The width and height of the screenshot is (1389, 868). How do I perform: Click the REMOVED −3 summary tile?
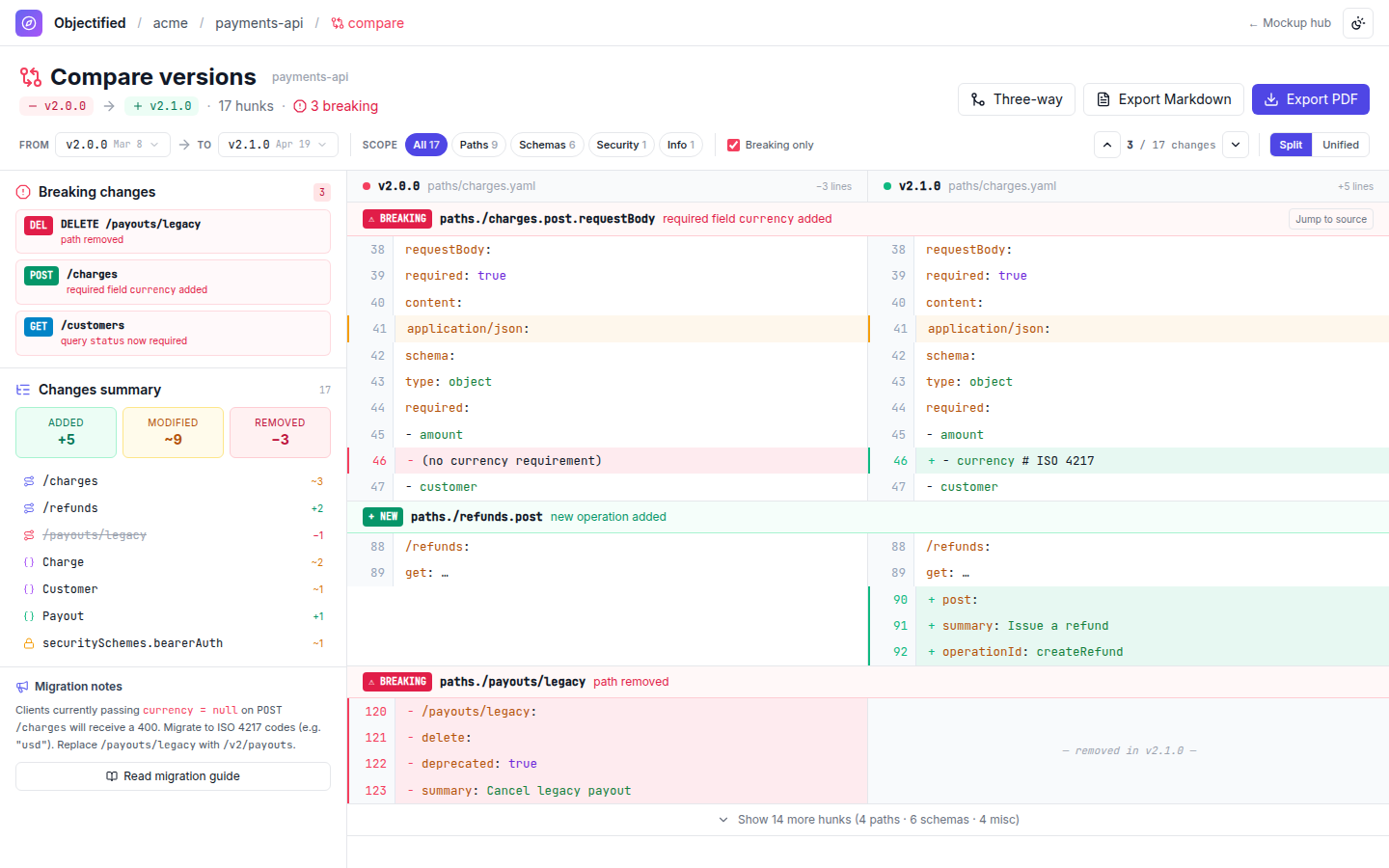pyautogui.click(x=280, y=432)
